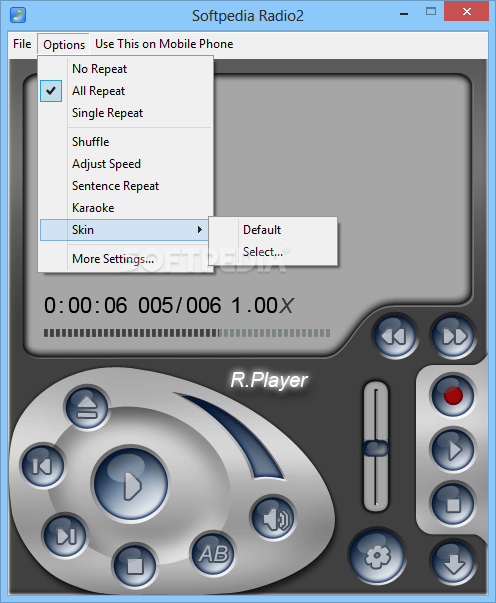The image size is (496, 603).
Task: Choose Single Repeat mode
Action: point(126,113)
